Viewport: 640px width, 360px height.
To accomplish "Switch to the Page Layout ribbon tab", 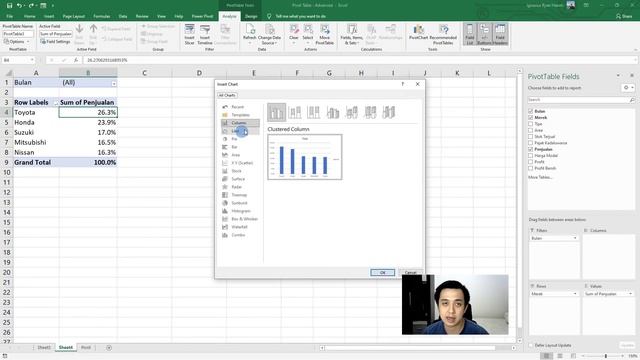I will pyautogui.click(x=74, y=16).
